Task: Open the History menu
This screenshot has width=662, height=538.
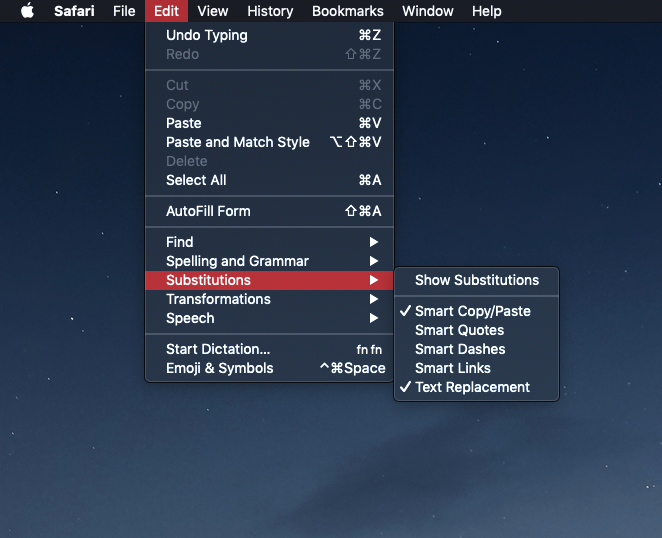Action: pyautogui.click(x=270, y=11)
